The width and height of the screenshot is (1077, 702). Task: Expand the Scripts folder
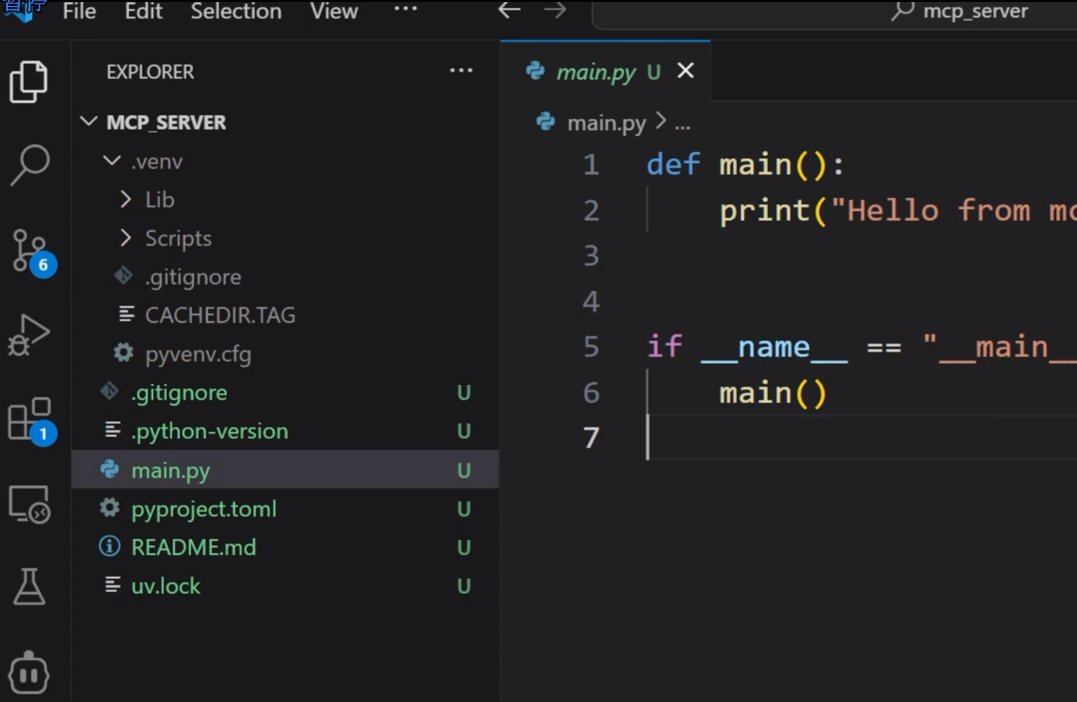click(x=285, y=238)
